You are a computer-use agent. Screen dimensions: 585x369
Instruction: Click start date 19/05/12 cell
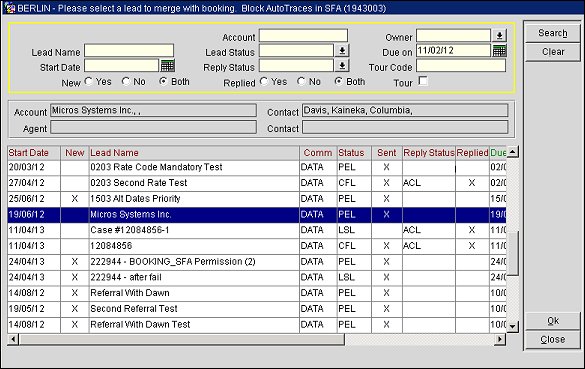tap(34, 309)
